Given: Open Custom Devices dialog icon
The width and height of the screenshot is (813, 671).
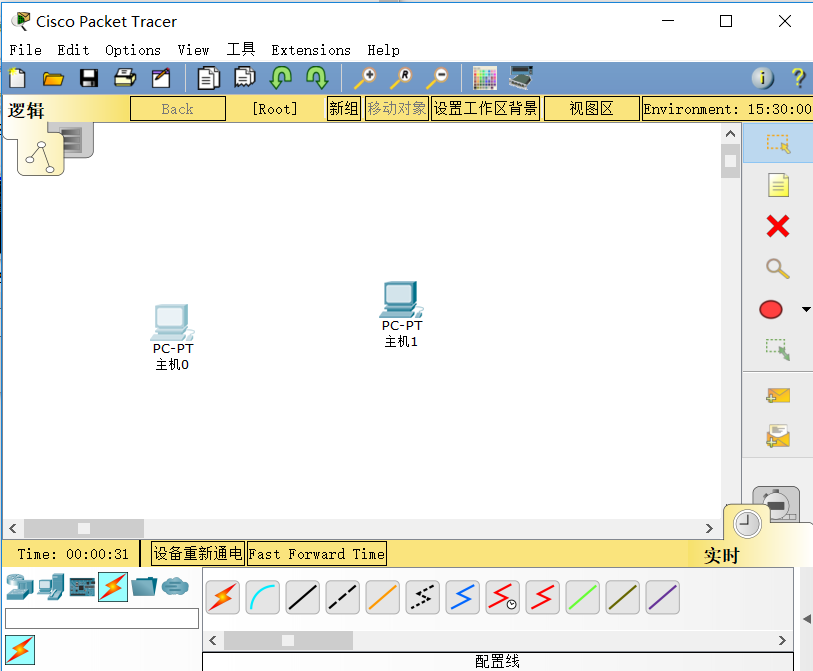Looking at the screenshot, I should (521, 78).
